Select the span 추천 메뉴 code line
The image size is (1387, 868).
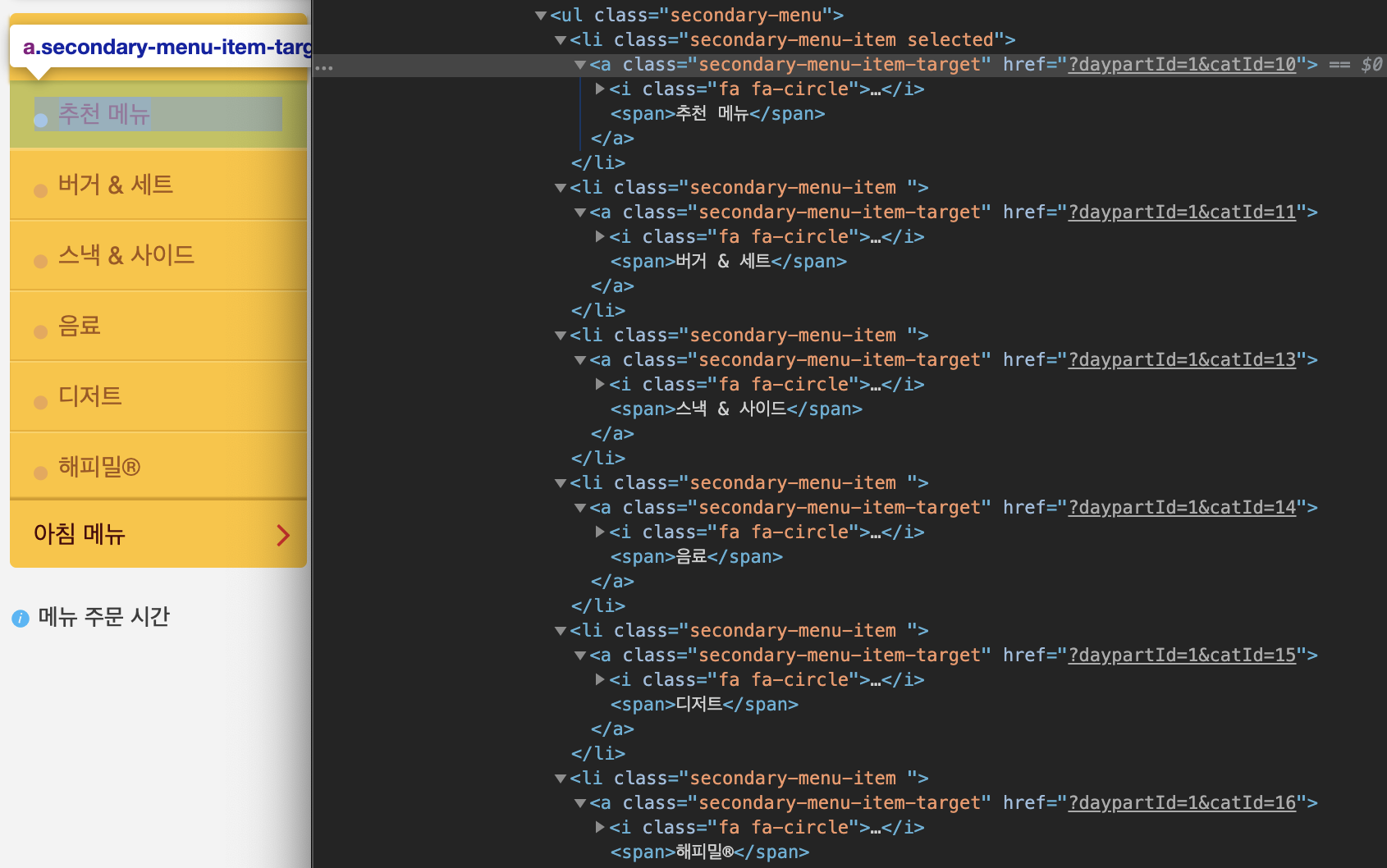(717, 114)
